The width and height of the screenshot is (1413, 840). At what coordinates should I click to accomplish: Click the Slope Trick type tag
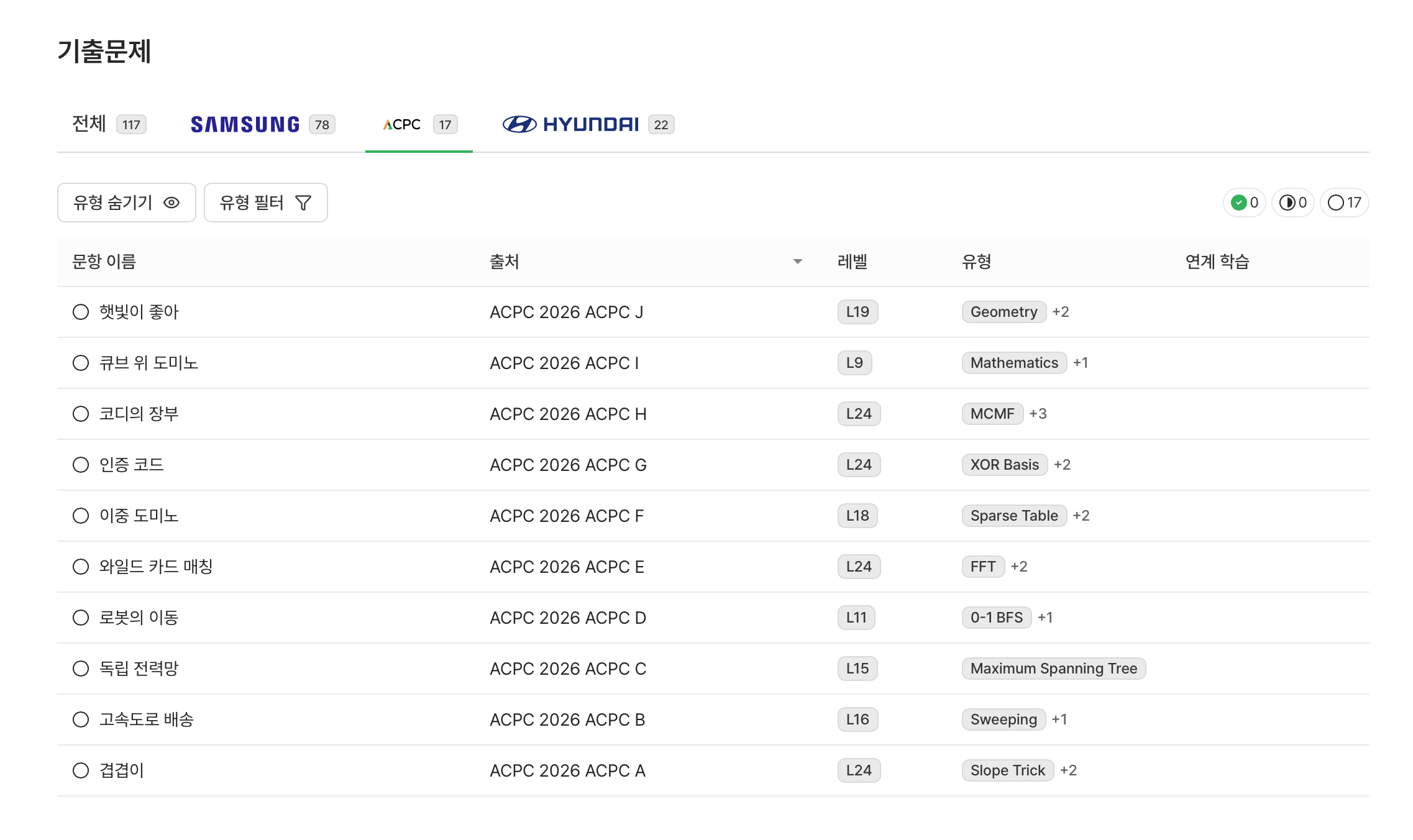[x=1008, y=770]
